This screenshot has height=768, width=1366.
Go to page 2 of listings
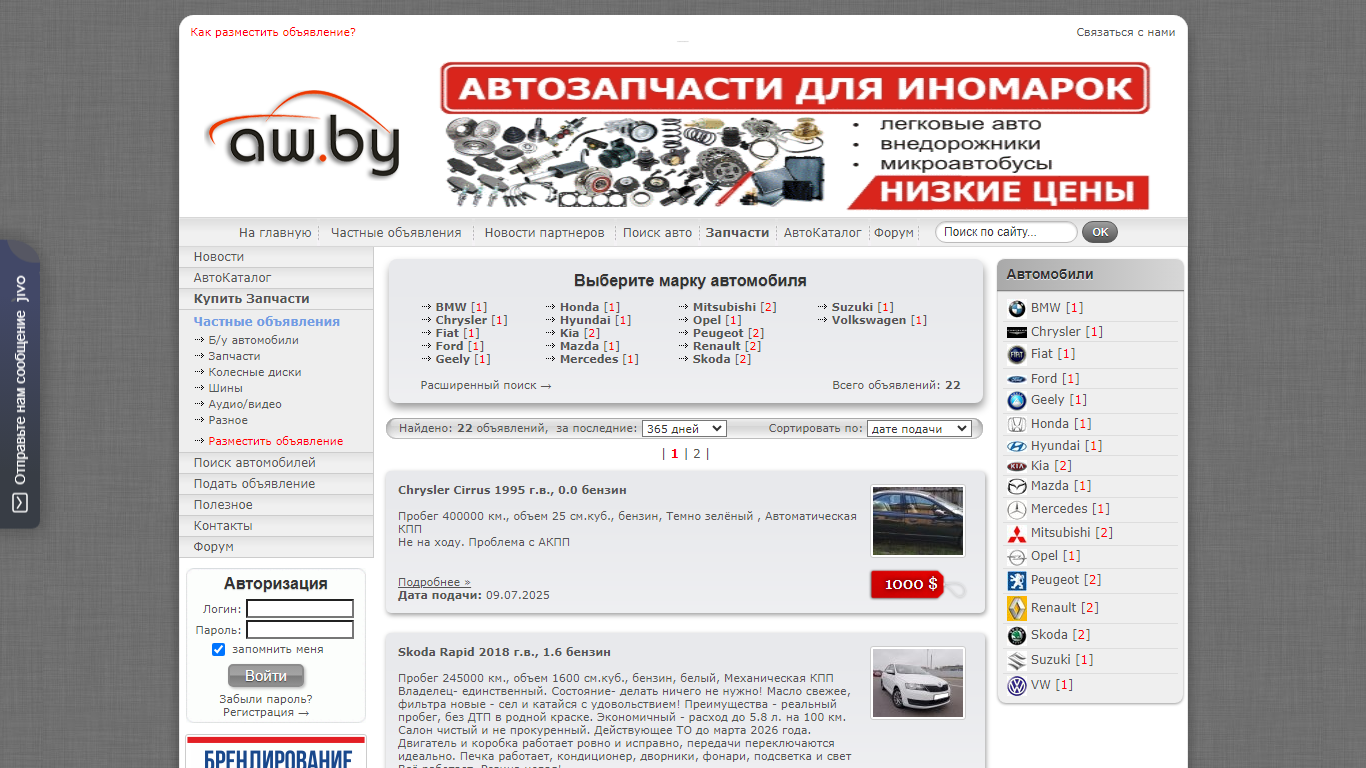tap(697, 453)
